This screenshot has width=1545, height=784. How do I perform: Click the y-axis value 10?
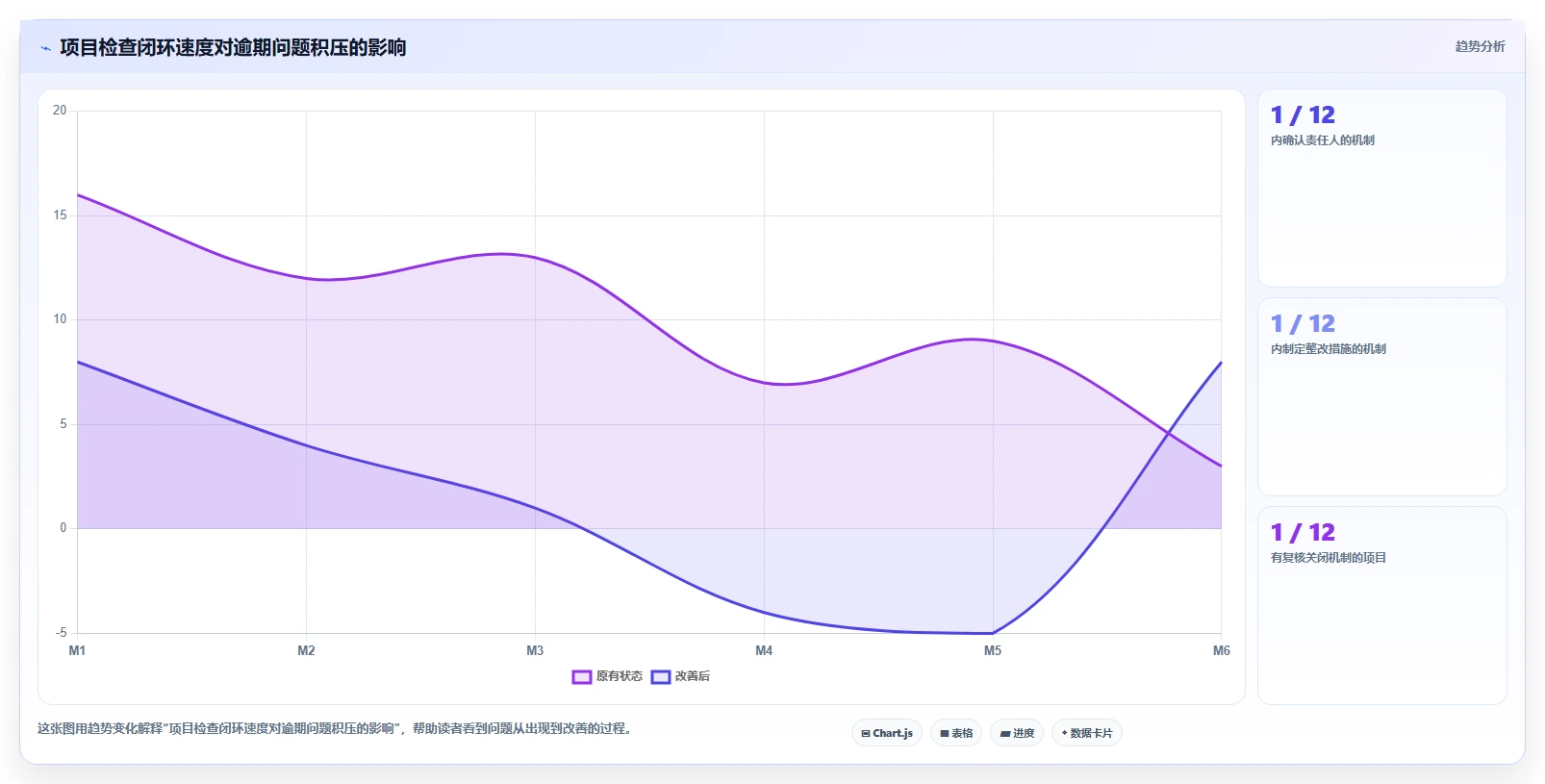click(60, 319)
